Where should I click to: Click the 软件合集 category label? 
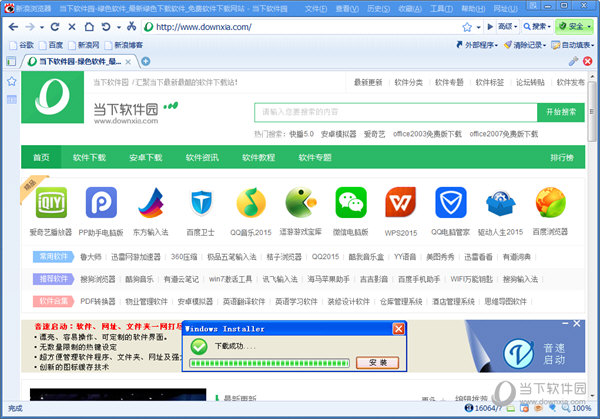point(53,301)
